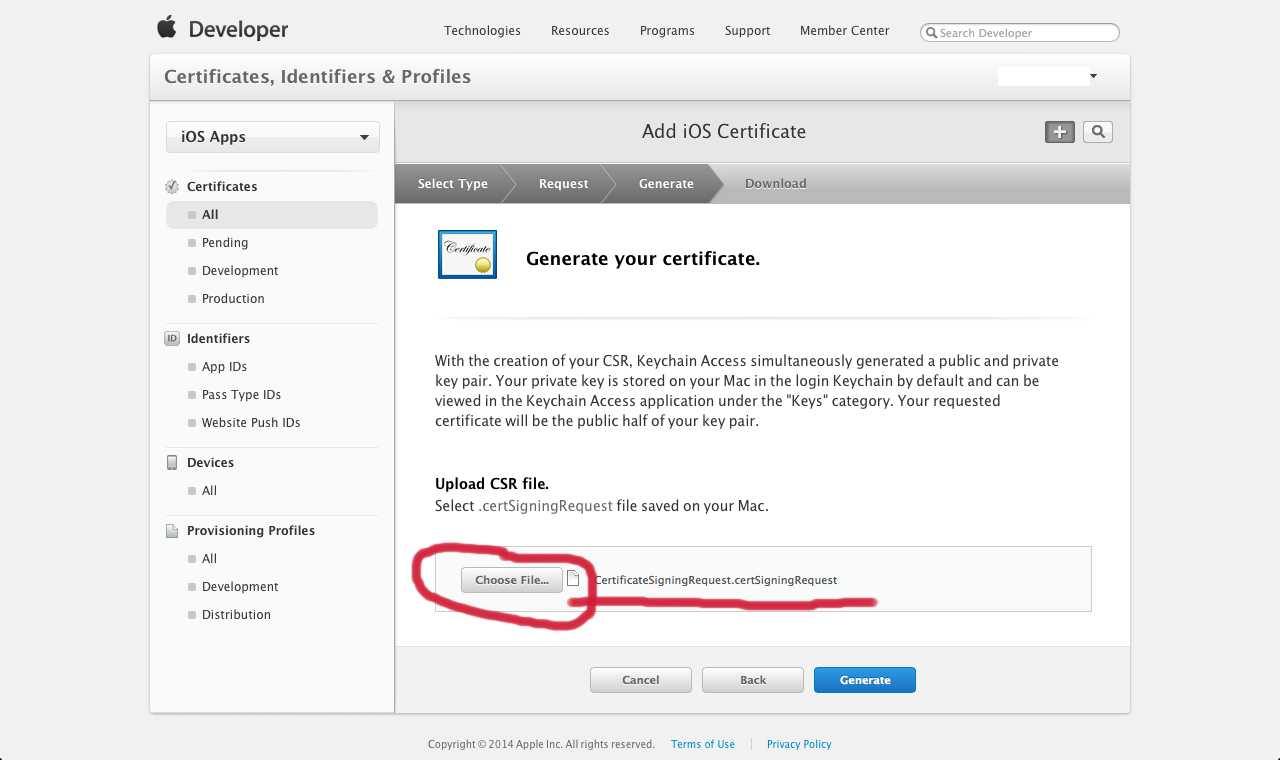Viewport: 1280px width, 760px height.
Task: Click the Choose File button
Action: point(512,580)
